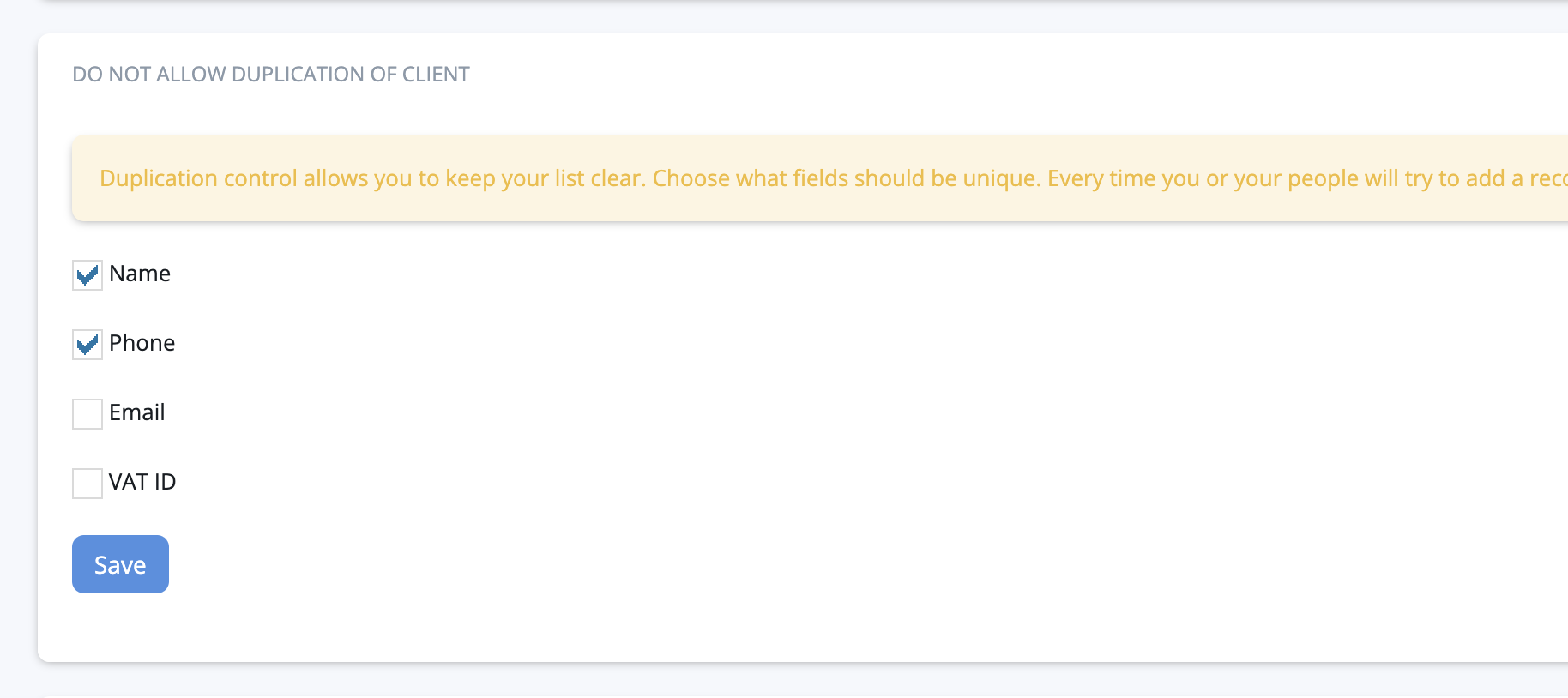The width and height of the screenshot is (1568, 698).
Task: Click the "Name" field label text
Action: [x=140, y=274]
